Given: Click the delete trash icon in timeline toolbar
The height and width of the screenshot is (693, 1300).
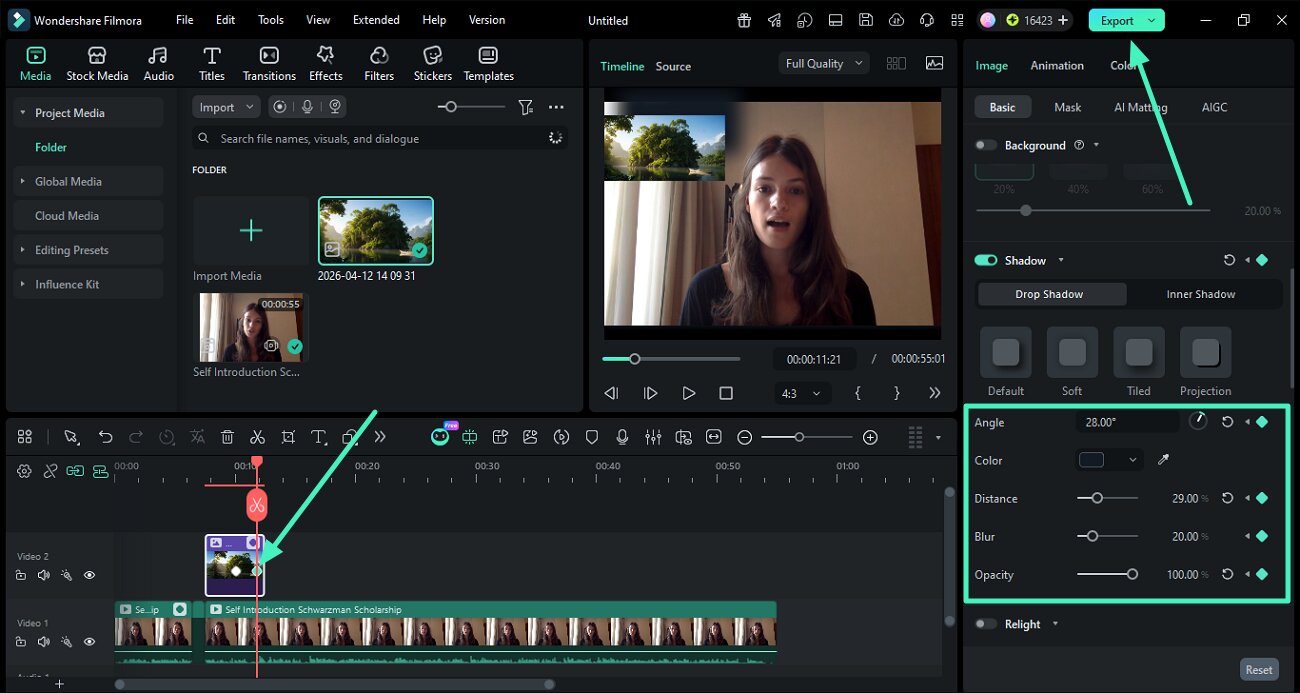Looking at the screenshot, I should tap(227, 437).
